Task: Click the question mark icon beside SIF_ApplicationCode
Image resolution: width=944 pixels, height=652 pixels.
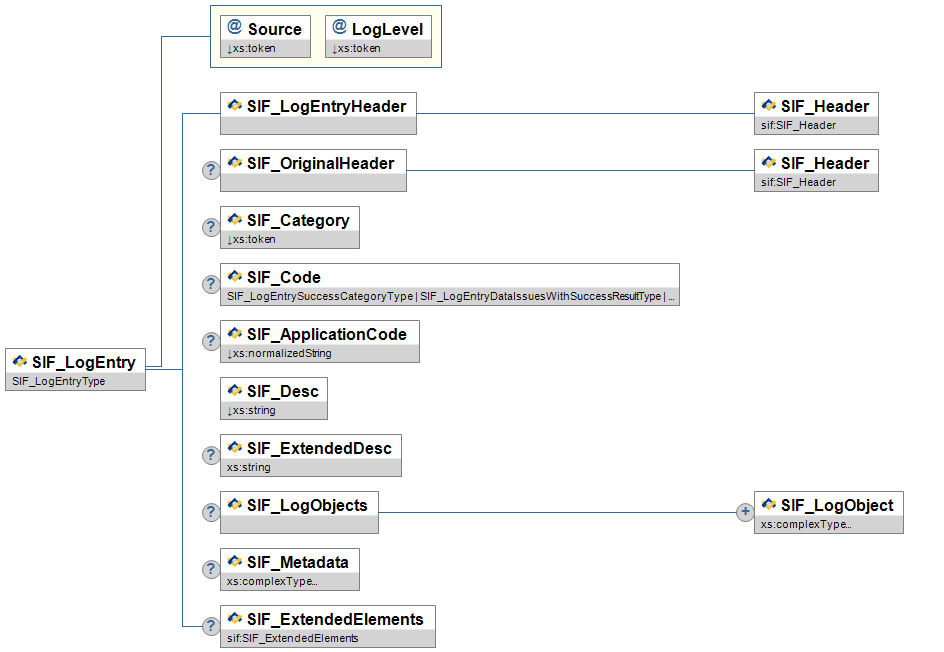Action: pyautogui.click(x=211, y=341)
